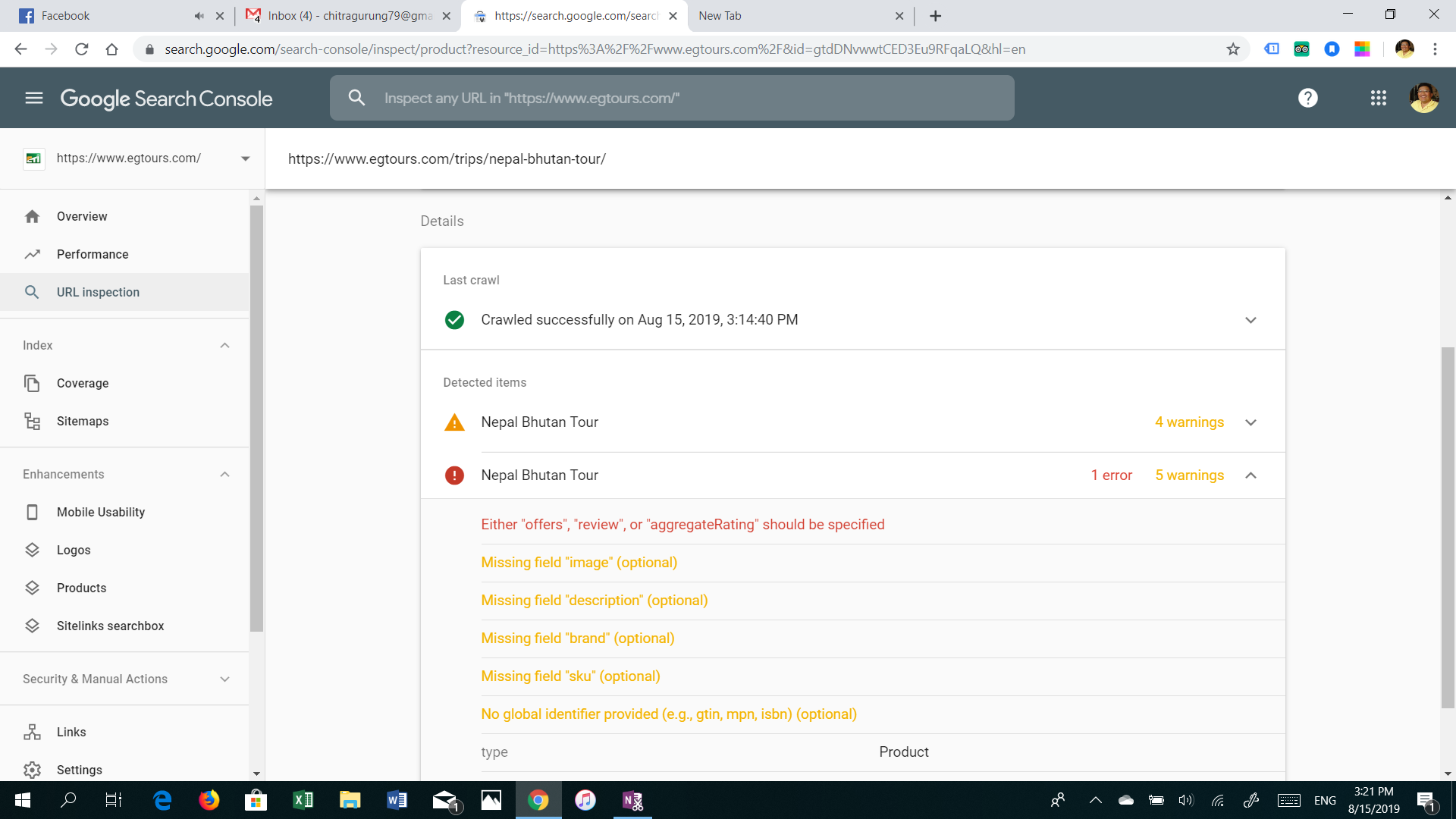Image resolution: width=1456 pixels, height=819 pixels.
Task: Click the search magnifier icon in the inspect bar
Action: click(356, 98)
